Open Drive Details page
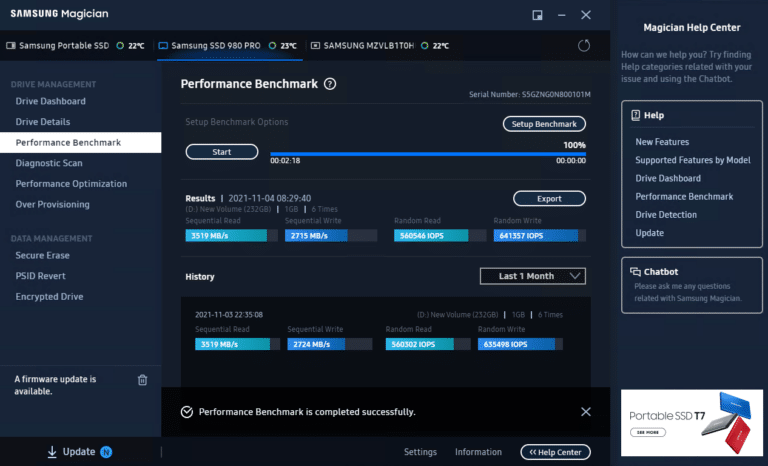 click(x=43, y=122)
